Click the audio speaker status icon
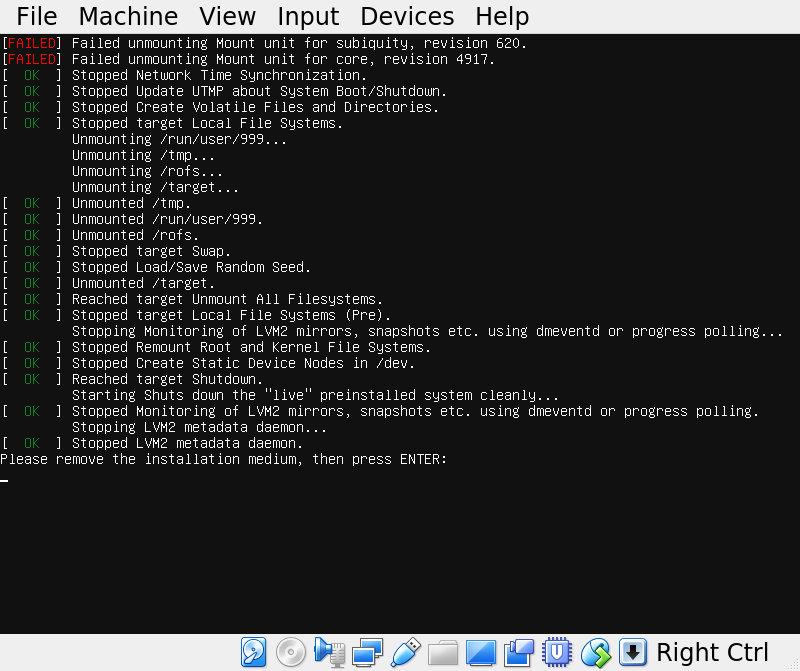 click(329, 653)
